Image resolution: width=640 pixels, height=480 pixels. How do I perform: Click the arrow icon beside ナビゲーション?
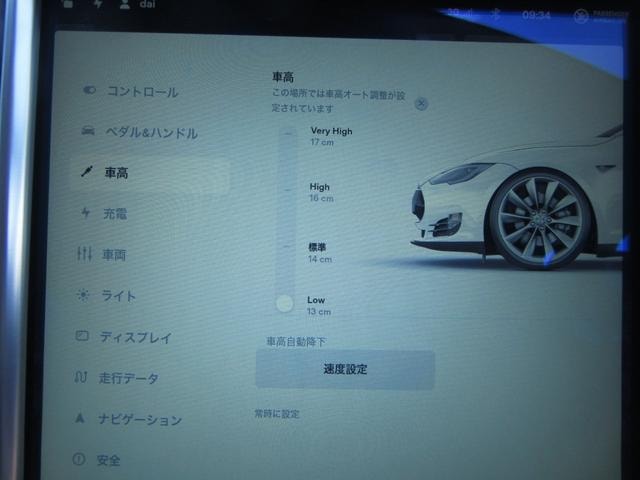pyautogui.click(x=80, y=418)
